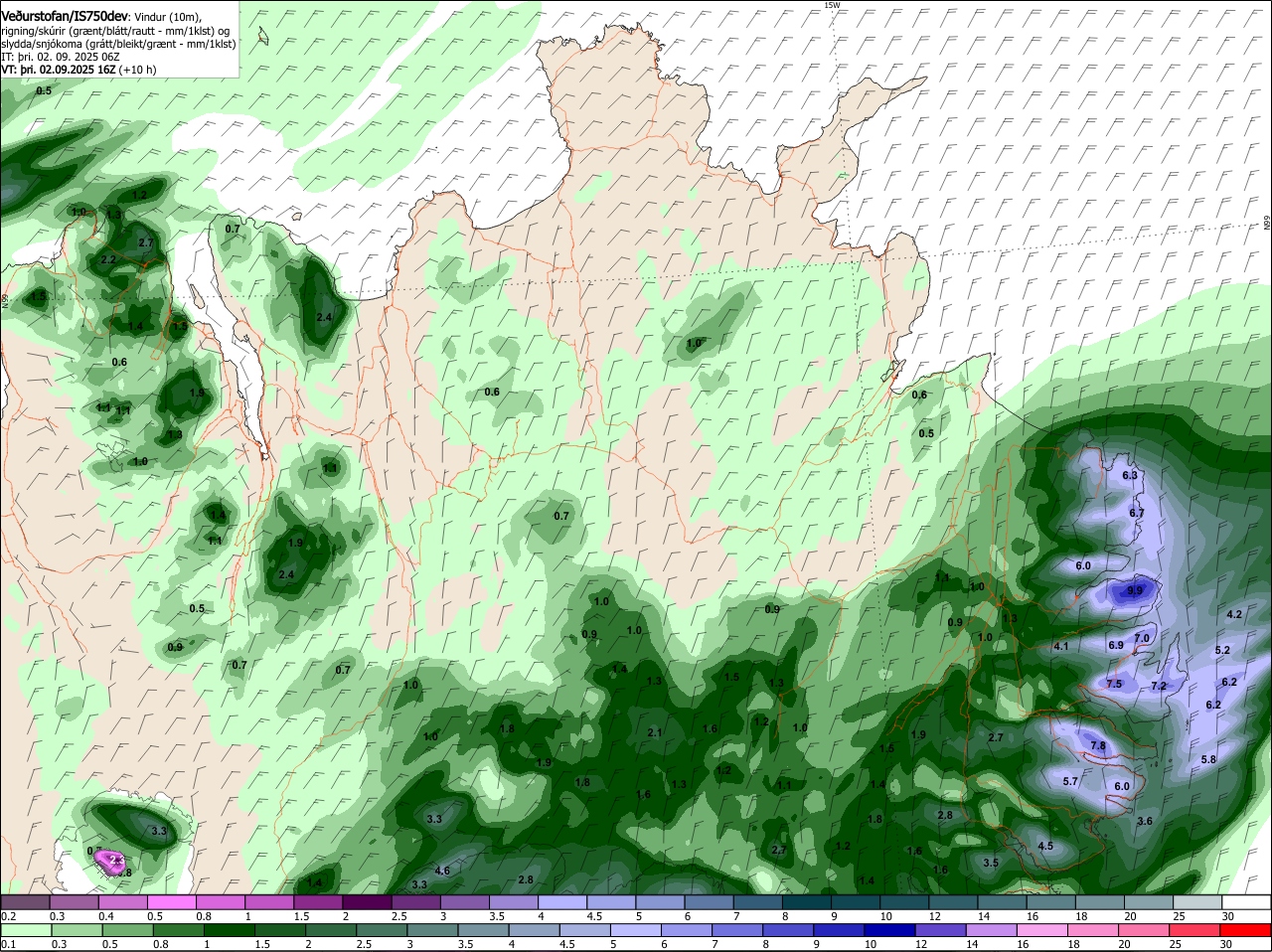The width and height of the screenshot is (1272, 952).
Task: Click the 7.2 precipitation value on the map
Action: 1159,686
